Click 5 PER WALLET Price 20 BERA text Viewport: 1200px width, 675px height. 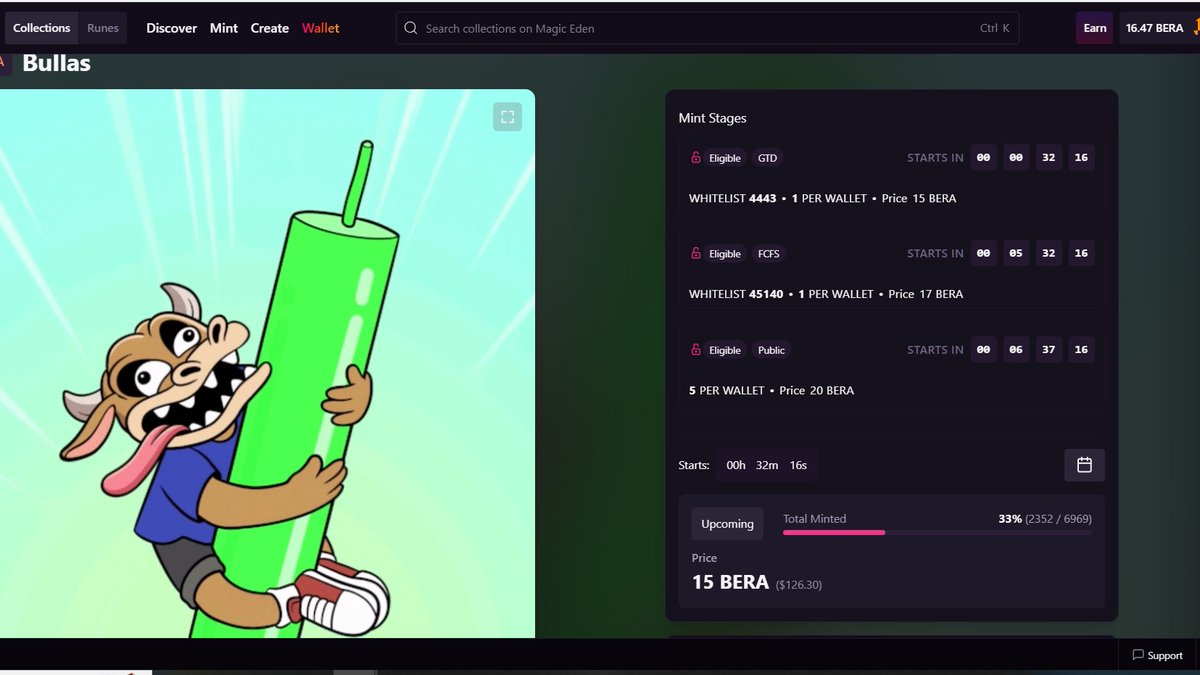(x=771, y=390)
